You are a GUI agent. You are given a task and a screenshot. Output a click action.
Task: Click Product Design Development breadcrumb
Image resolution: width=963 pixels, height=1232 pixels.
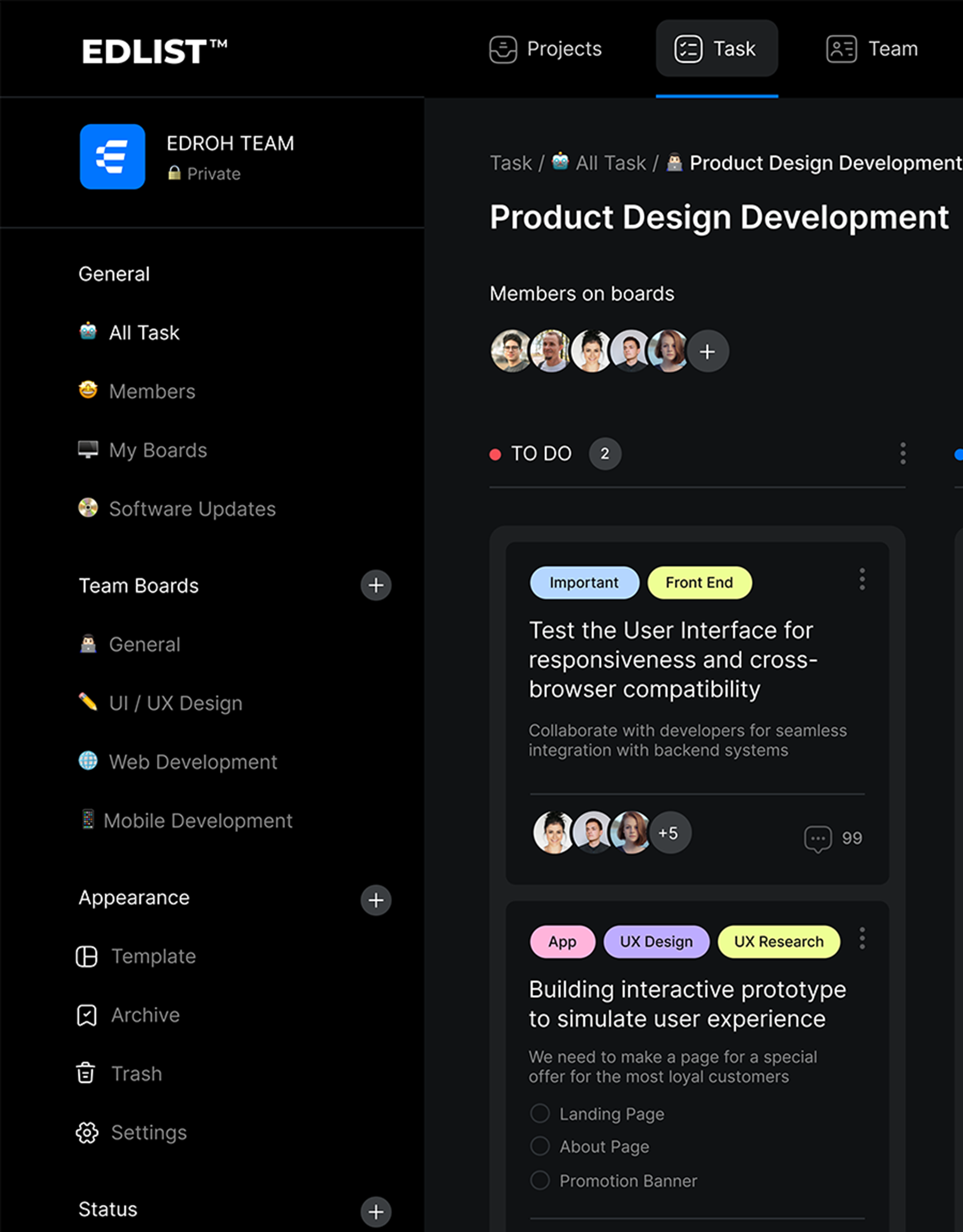pos(826,163)
